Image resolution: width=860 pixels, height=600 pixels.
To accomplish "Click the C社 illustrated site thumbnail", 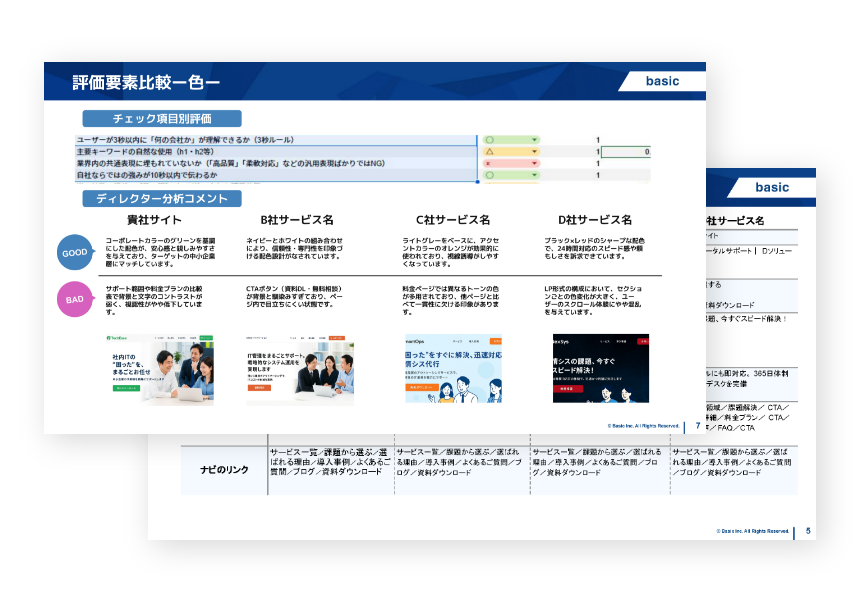I will 453,368.
